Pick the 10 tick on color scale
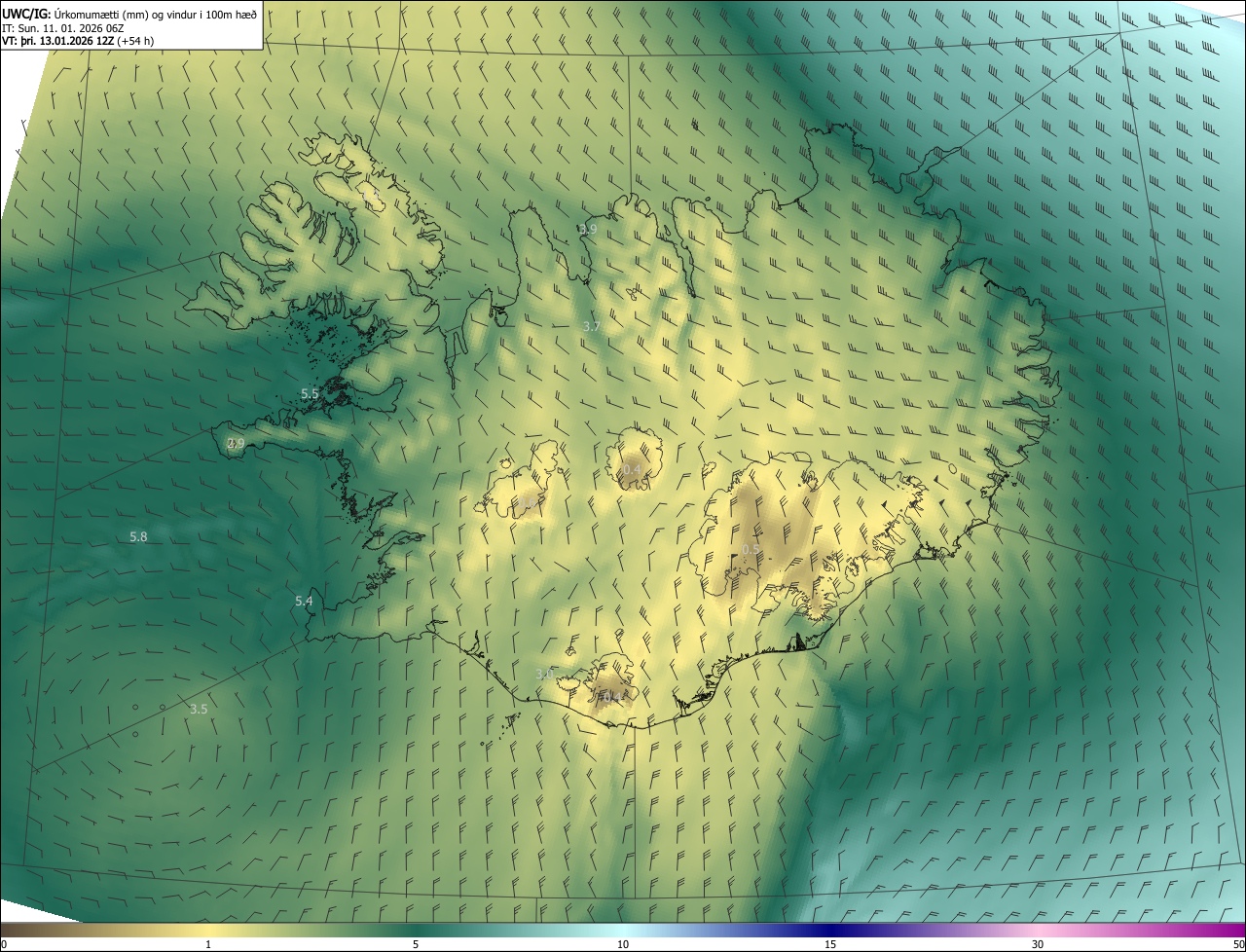The width and height of the screenshot is (1246, 952). pyautogui.click(x=623, y=944)
